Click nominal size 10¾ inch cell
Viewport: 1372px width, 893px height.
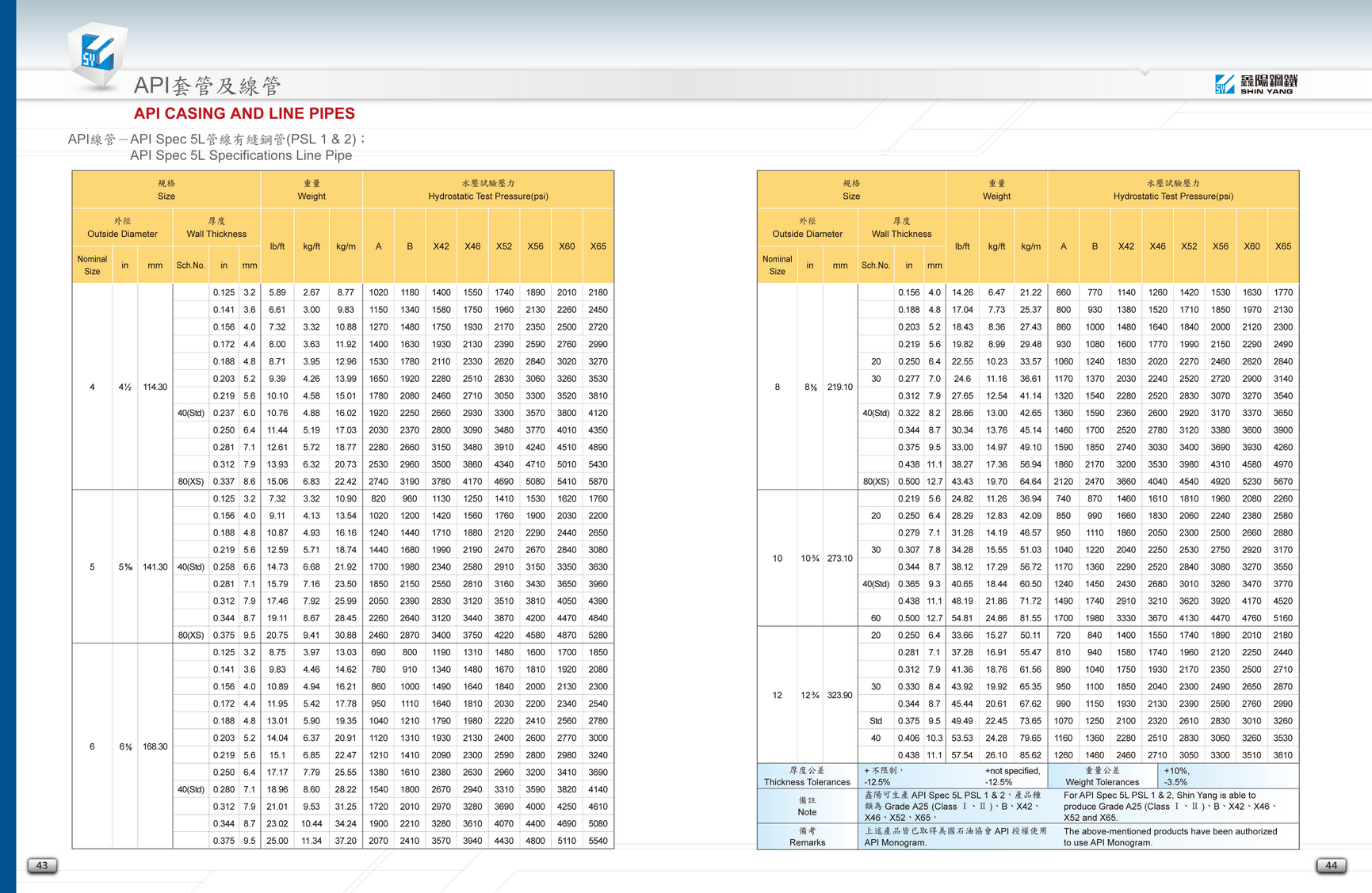point(809,558)
